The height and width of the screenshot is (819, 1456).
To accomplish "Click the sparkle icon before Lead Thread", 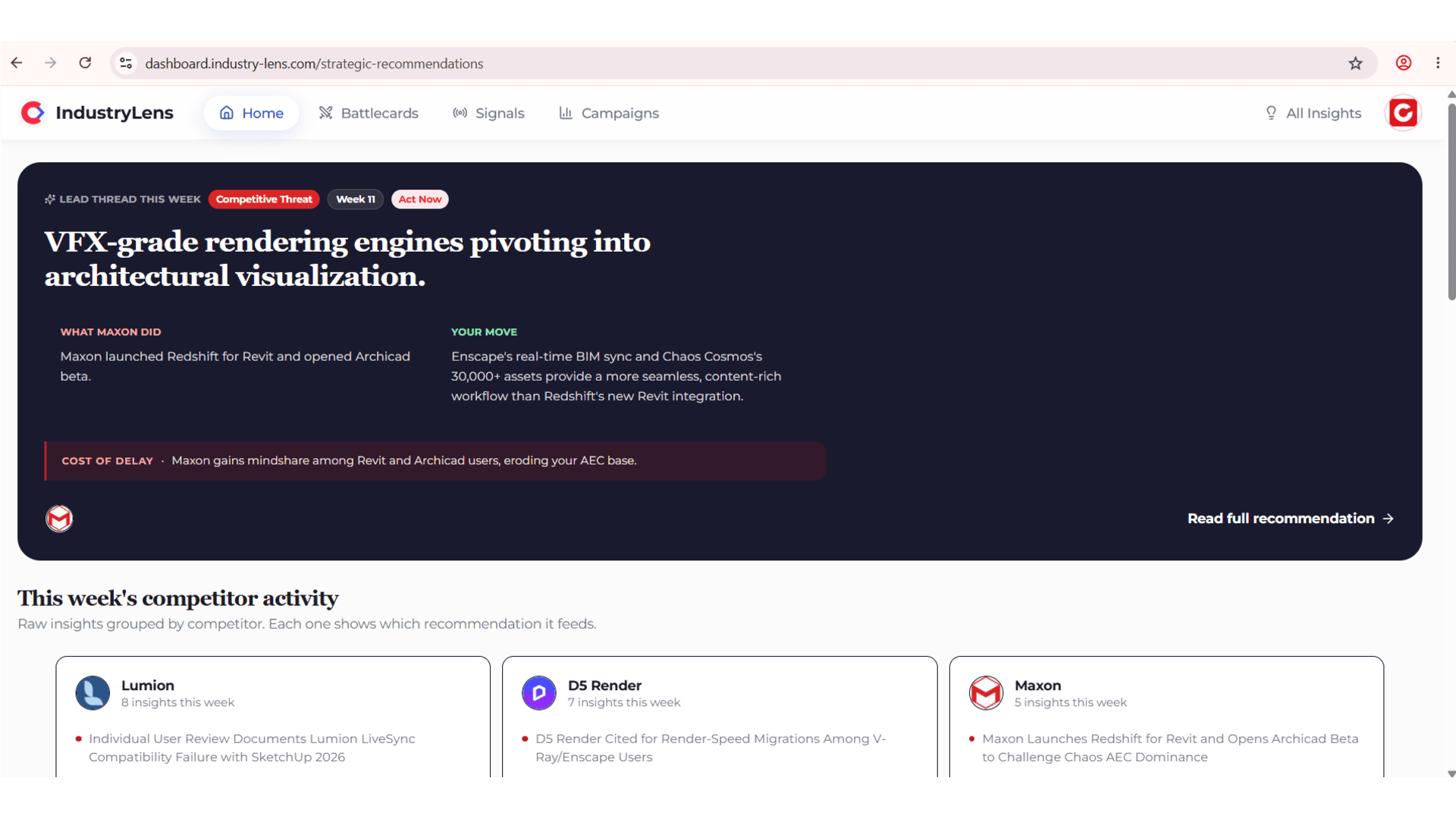I will coord(50,199).
